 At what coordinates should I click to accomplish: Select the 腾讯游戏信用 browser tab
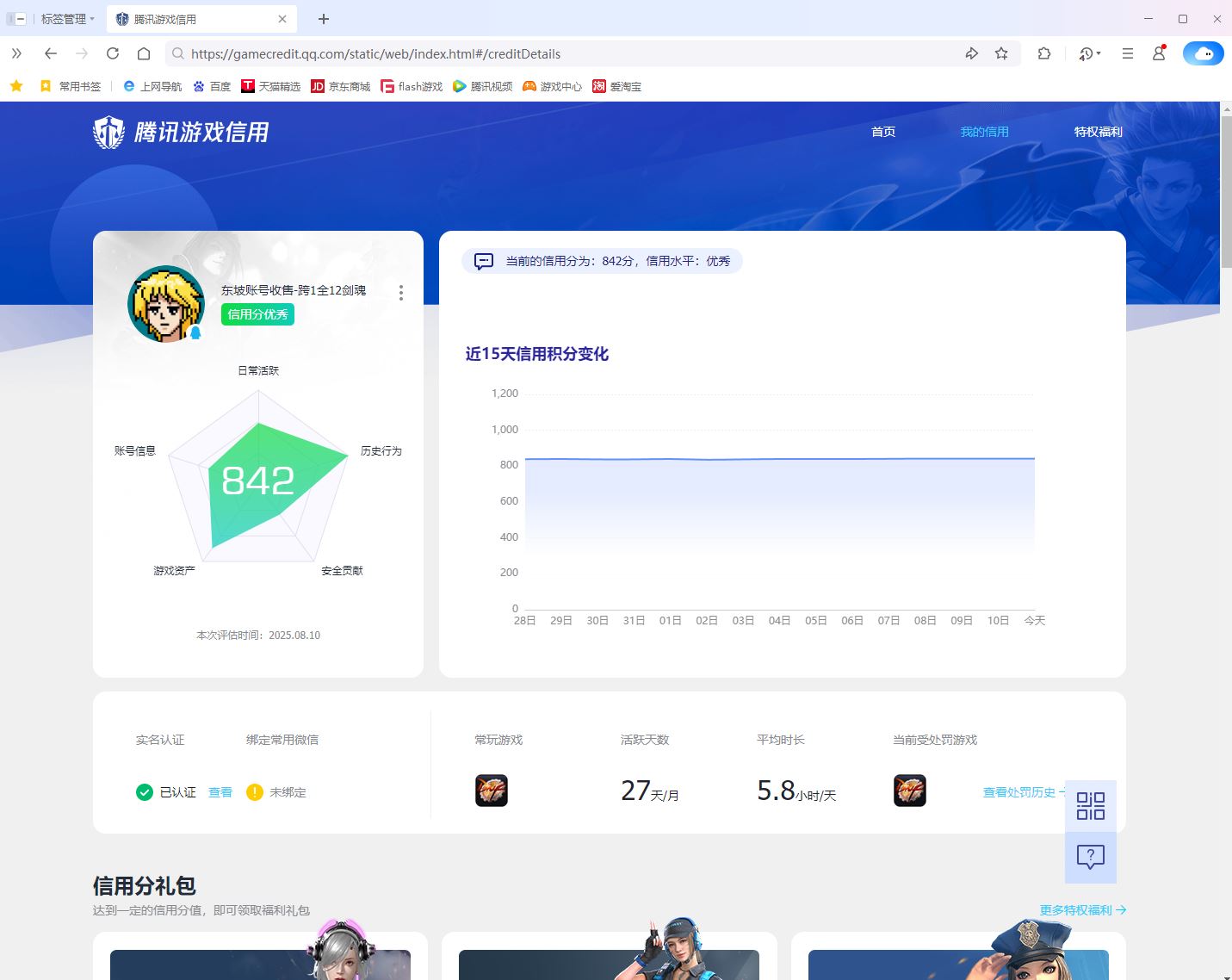(x=192, y=18)
